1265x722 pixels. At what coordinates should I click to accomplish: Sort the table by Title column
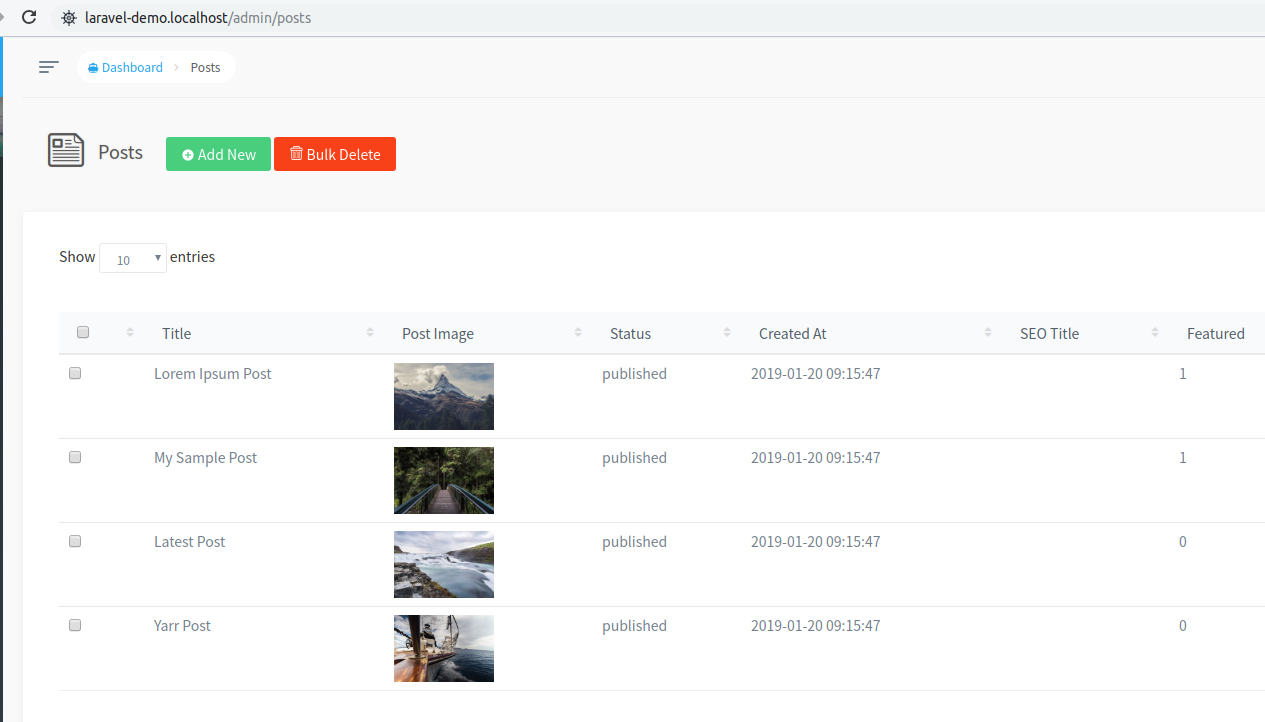tap(369, 332)
